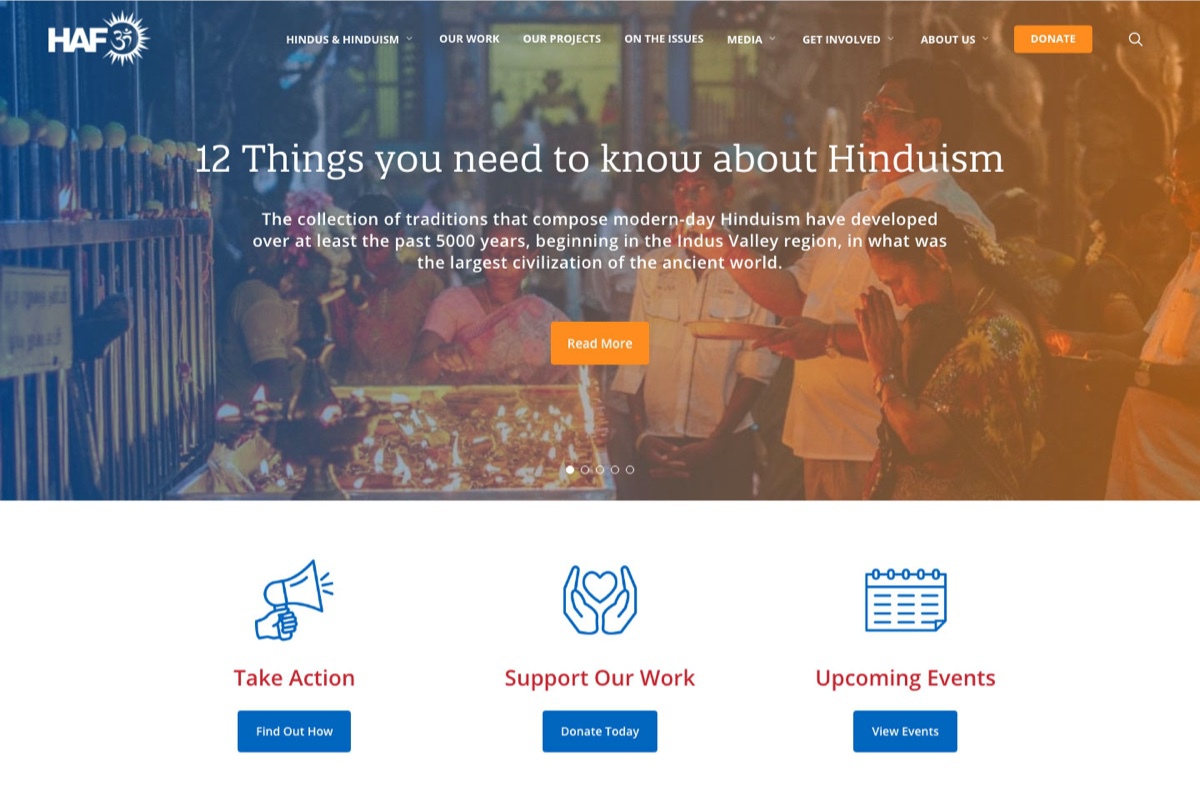Open the On The Issues menu item
This screenshot has width=1200, height=800.
[x=664, y=39]
